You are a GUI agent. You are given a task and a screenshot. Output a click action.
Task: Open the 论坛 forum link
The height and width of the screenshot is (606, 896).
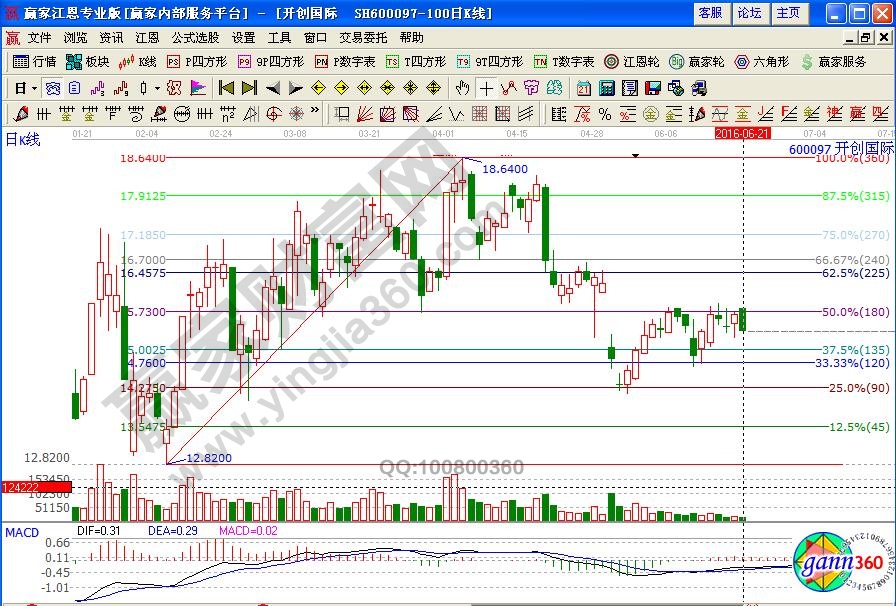(x=749, y=12)
